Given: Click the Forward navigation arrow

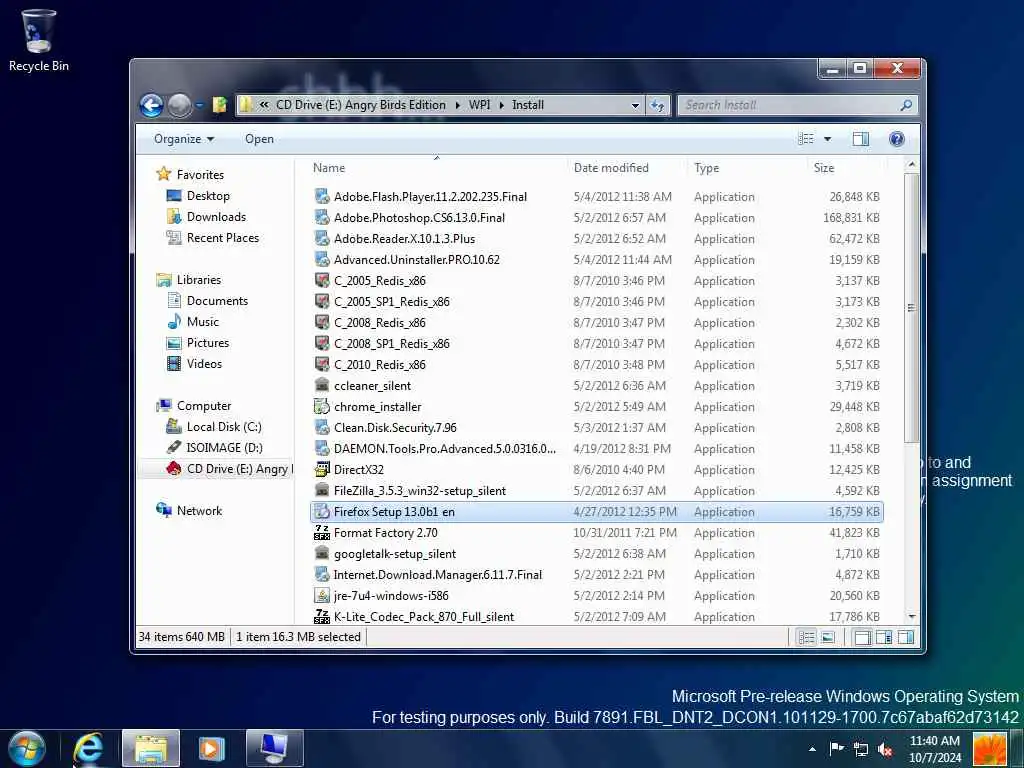Looking at the screenshot, I should click(180, 105).
